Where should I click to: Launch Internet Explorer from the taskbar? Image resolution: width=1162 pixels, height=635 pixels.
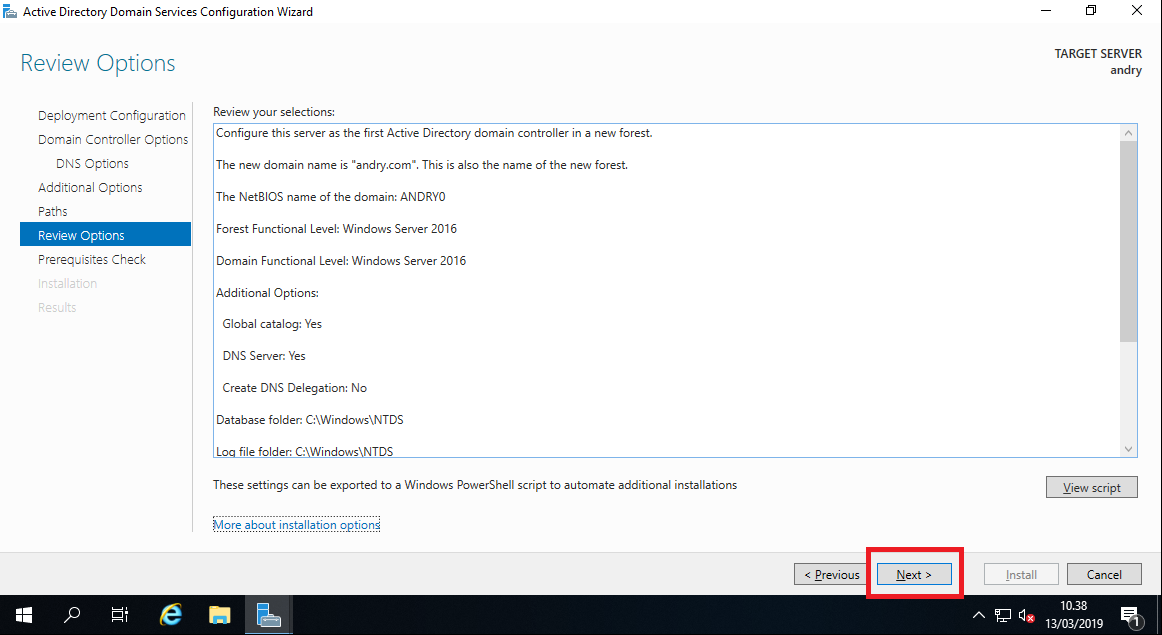pyautogui.click(x=169, y=614)
